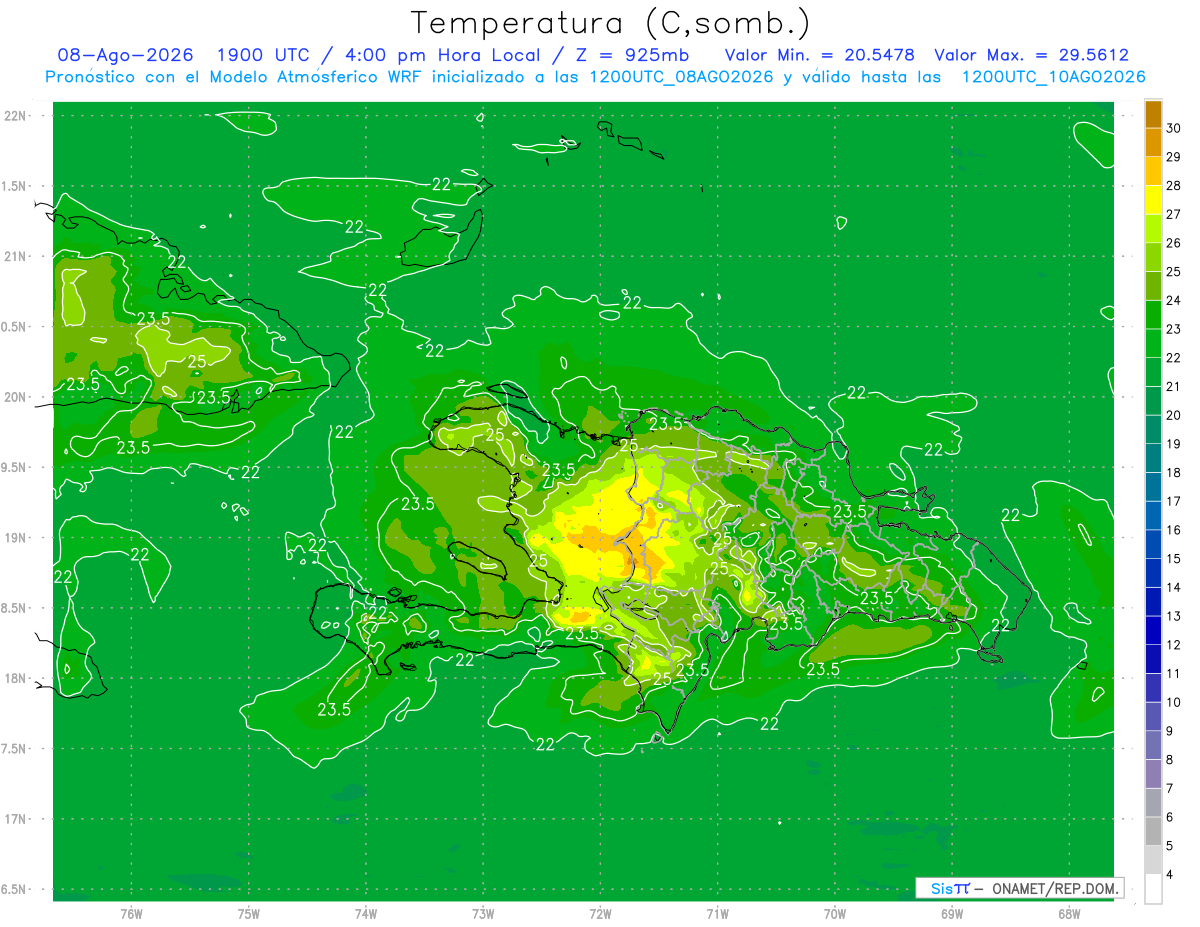1200x927 pixels.
Task: Click the "20N" latitude axis label
Action: coord(15,397)
